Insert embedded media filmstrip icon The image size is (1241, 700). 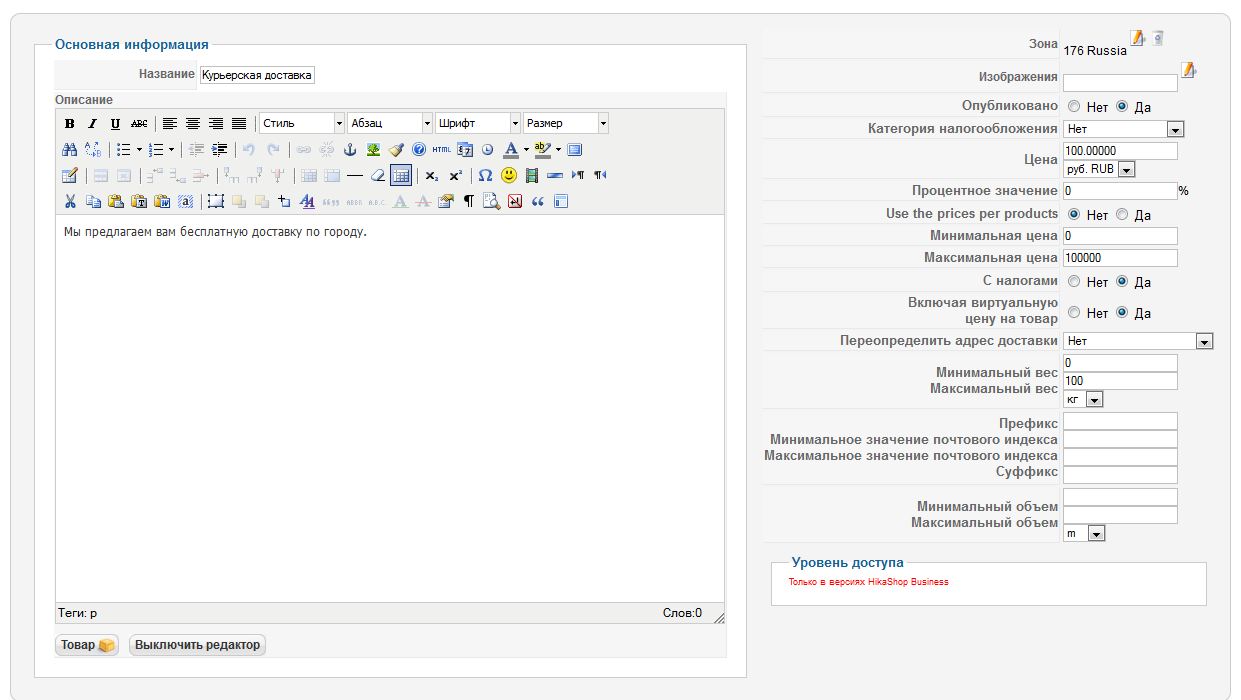click(531, 175)
